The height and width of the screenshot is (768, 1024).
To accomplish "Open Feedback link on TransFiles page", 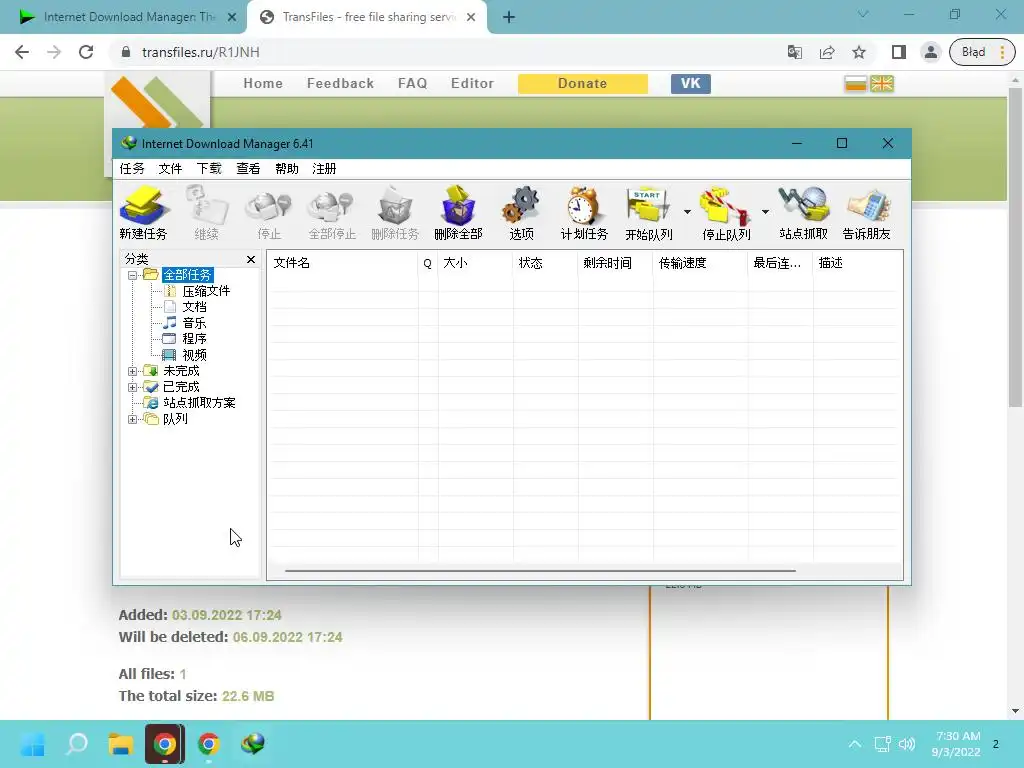I will (x=340, y=84).
